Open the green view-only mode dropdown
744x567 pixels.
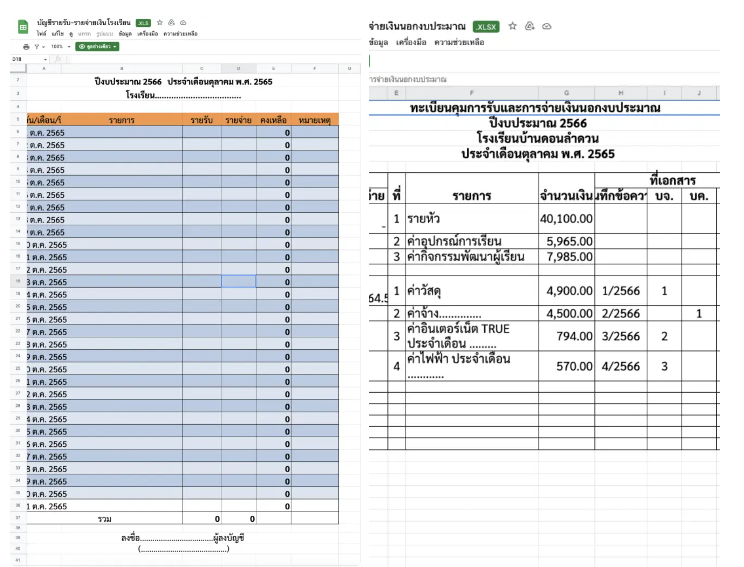tap(97, 46)
